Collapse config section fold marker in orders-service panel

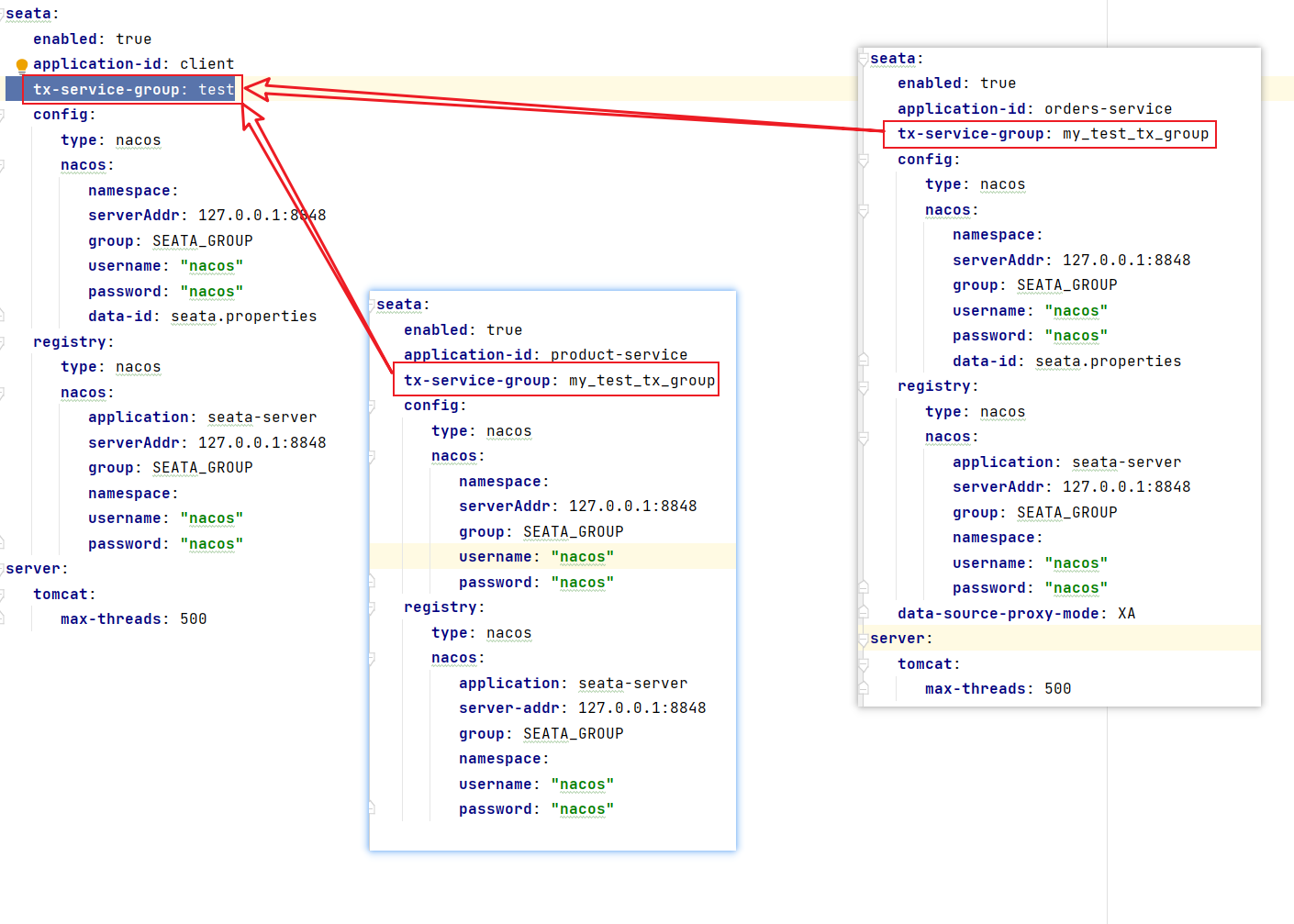(864, 161)
